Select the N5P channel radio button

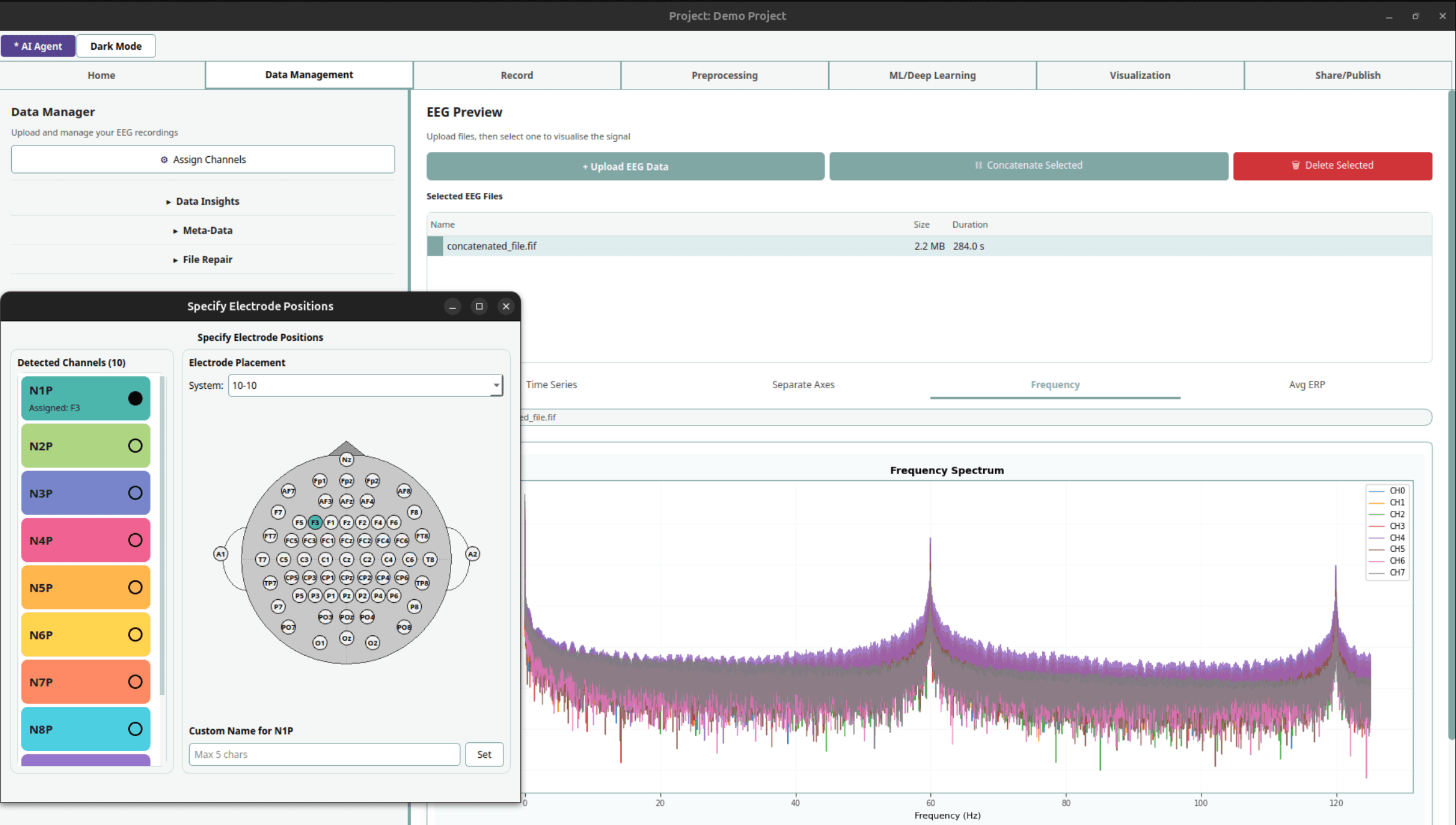pos(135,587)
